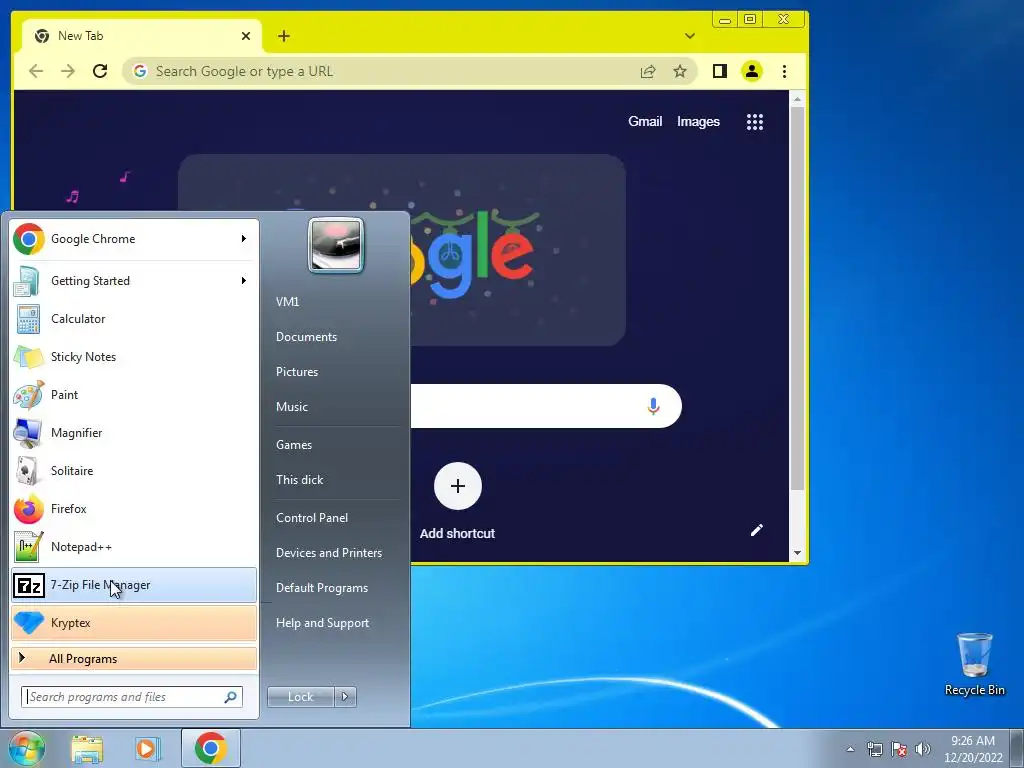Expand Getting Started submenu arrow

click(244, 281)
